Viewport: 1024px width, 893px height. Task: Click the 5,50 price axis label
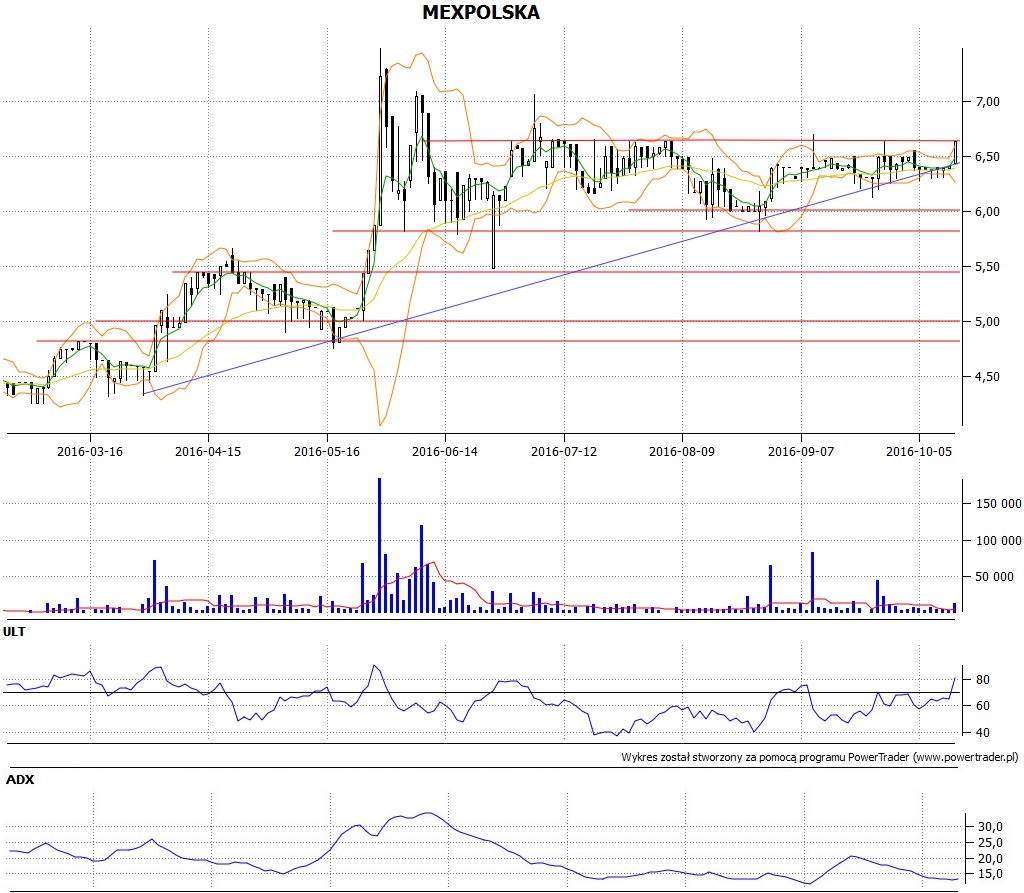pyautogui.click(x=987, y=267)
